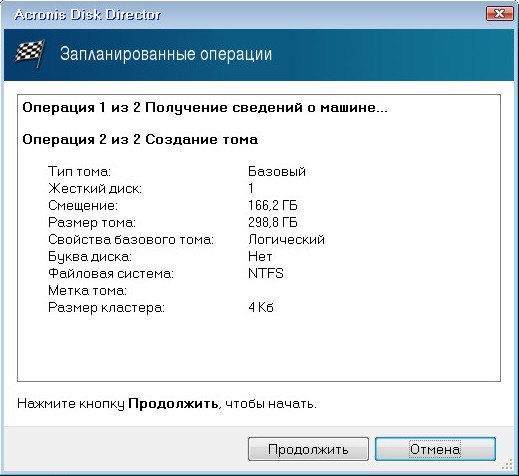The image size is (519, 476).
Task: Click the checkered flag icon in header
Action: [30, 53]
